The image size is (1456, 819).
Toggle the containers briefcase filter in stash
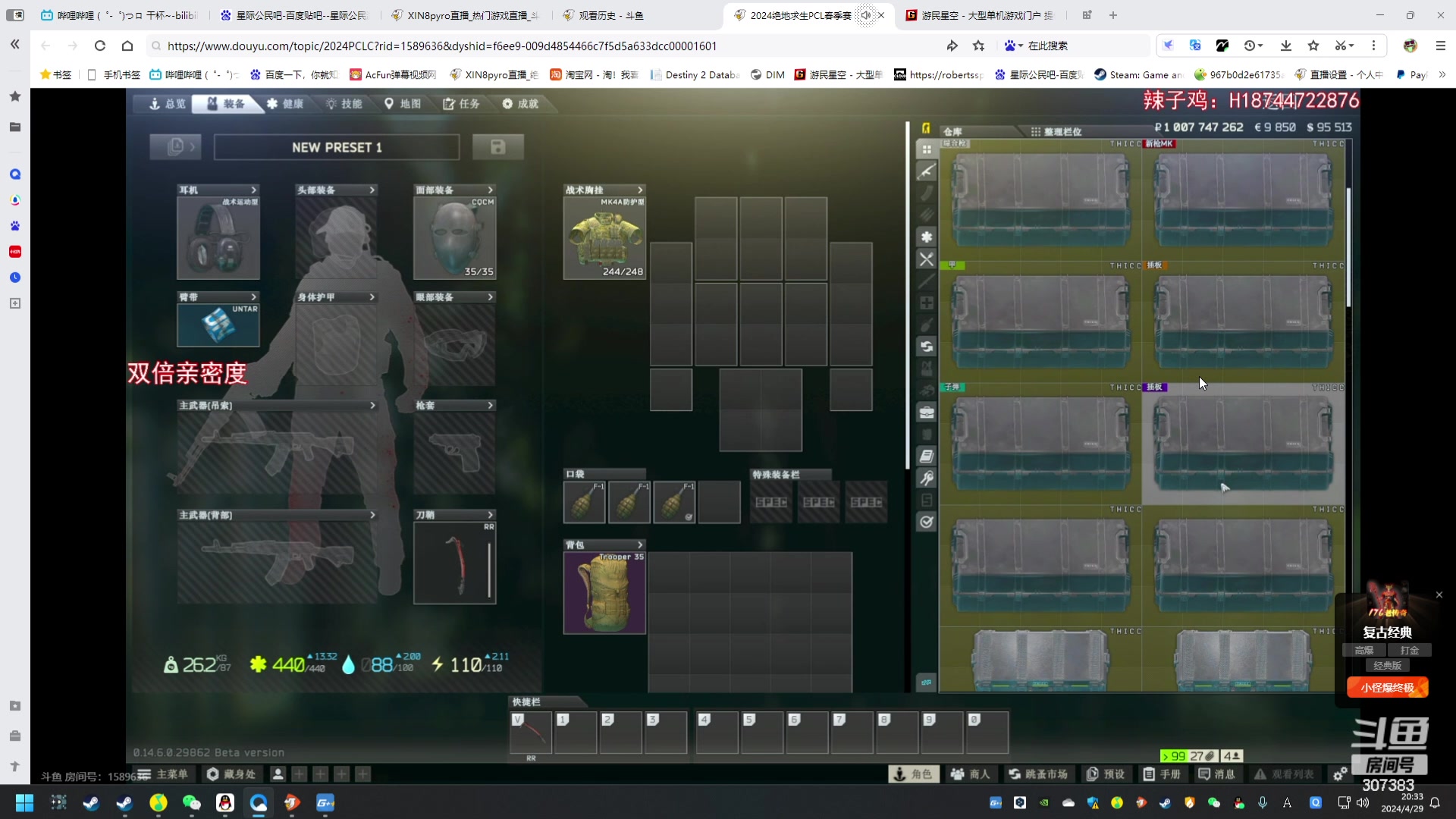pyautogui.click(x=926, y=413)
